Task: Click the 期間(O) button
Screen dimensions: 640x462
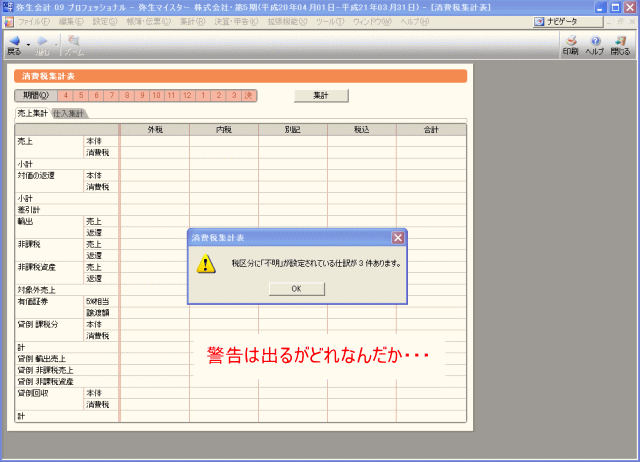Action: point(36,96)
